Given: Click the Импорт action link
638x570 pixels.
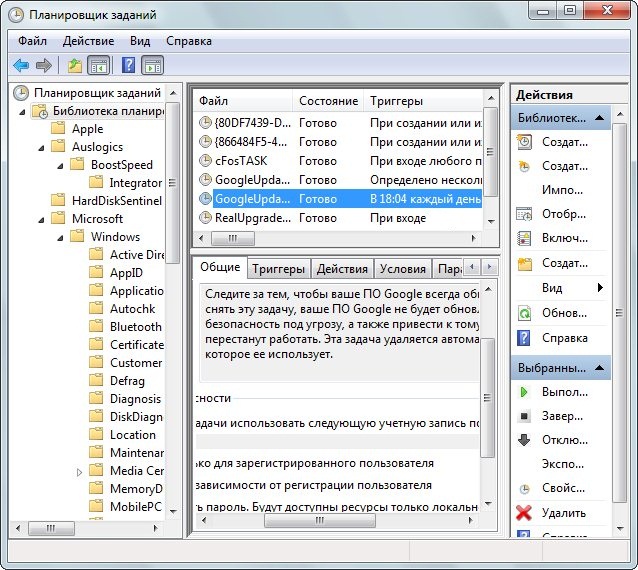Looking at the screenshot, I should pos(562,190).
